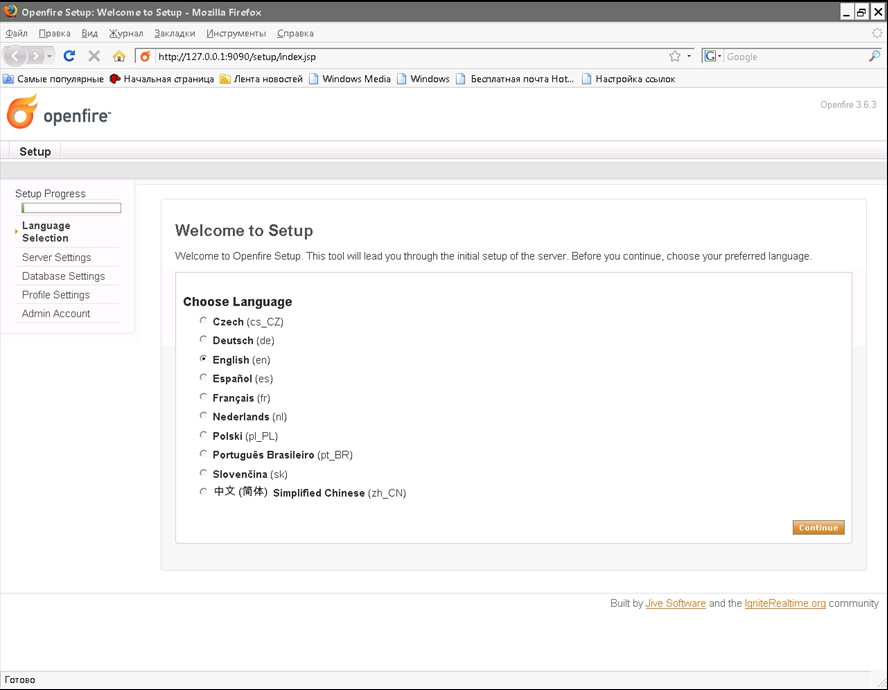Click the orange Continue button
The image size is (888, 690).
point(818,527)
